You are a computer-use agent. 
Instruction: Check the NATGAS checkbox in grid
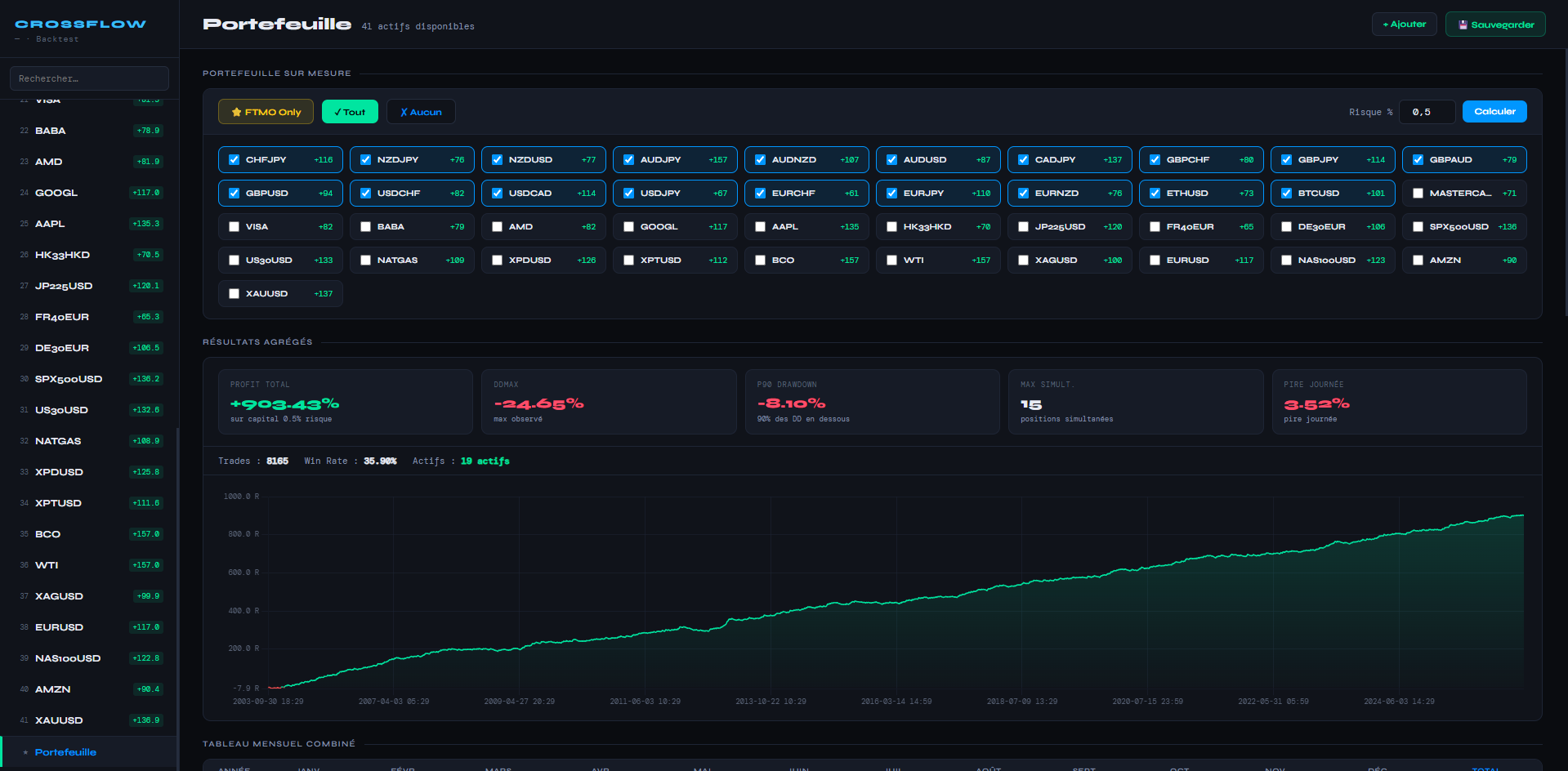click(x=366, y=261)
